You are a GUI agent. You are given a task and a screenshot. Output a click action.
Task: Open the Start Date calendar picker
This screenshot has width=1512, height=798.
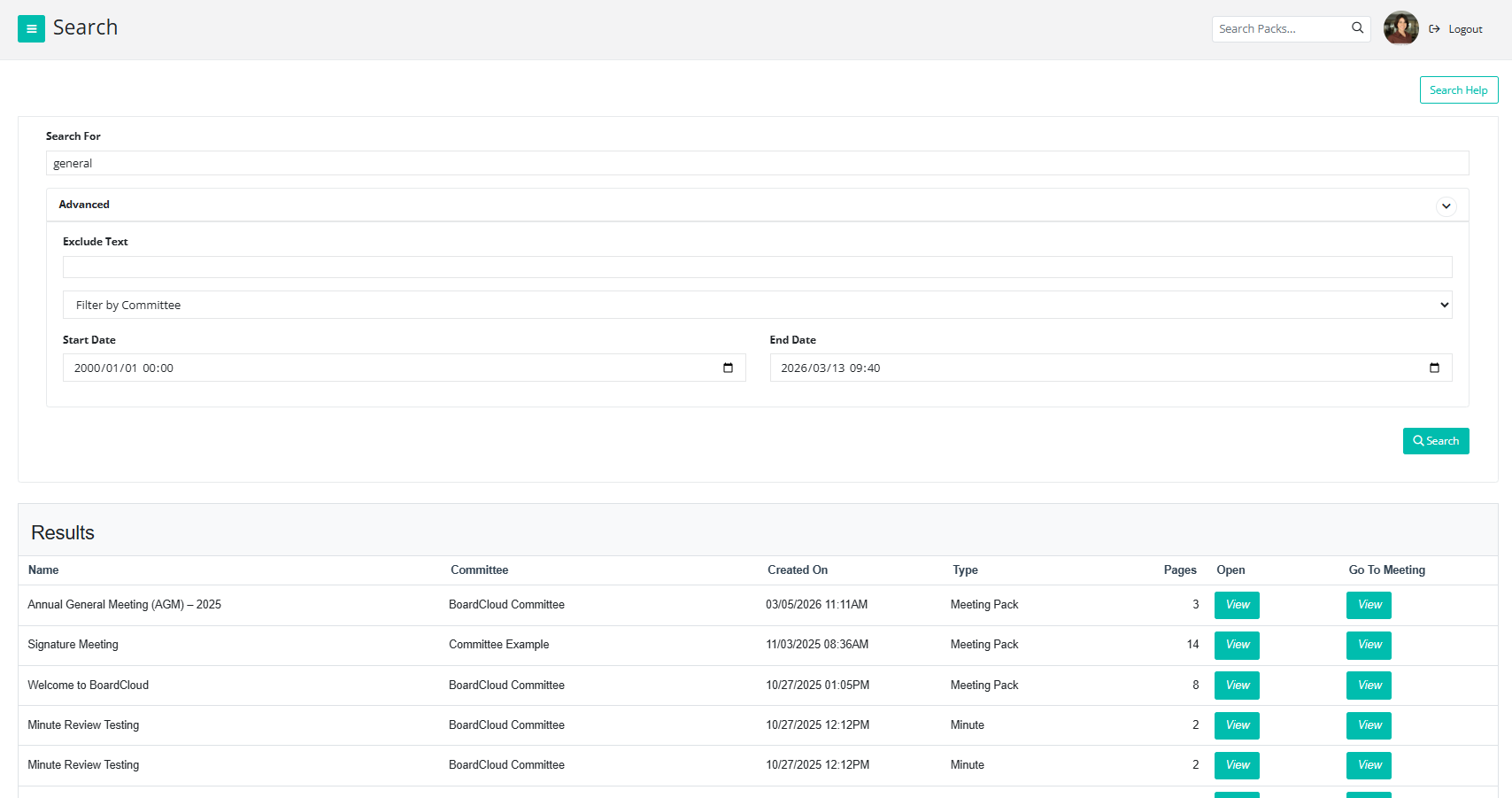click(x=728, y=368)
